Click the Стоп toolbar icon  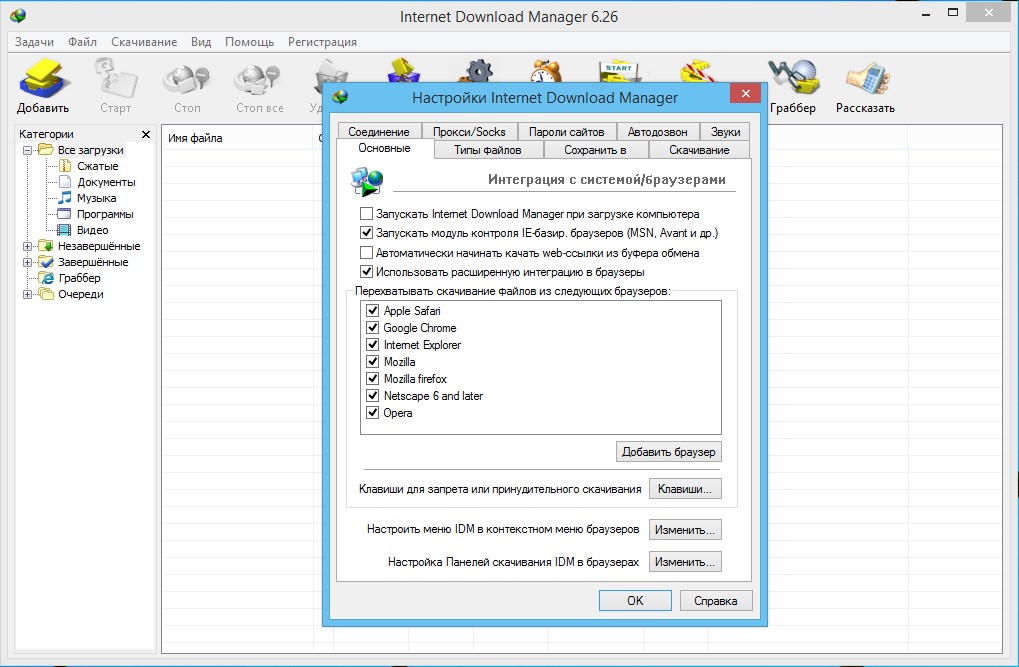(x=187, y=85)
